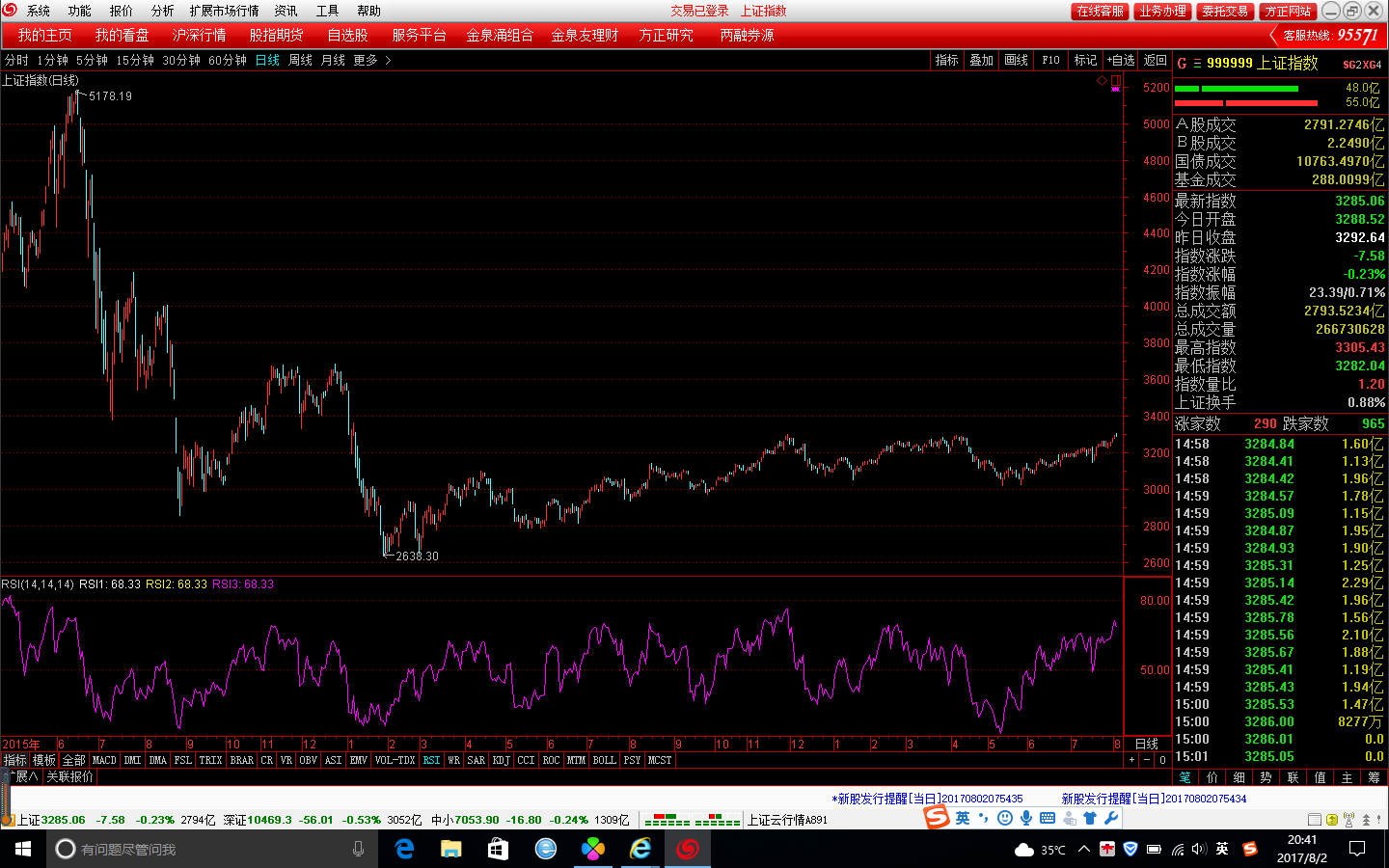This screenshot has height=868, width=1389.
Task: Switch chart period to 月线
Action: tap(333, 60)
